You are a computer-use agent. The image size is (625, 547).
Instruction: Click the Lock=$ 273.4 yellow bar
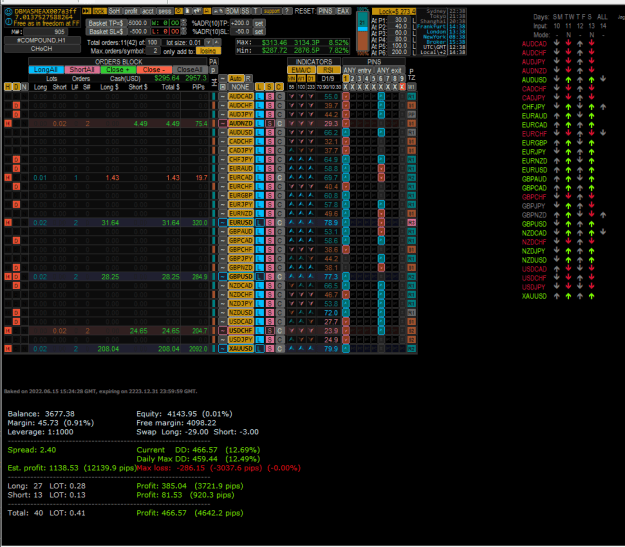(x=393, y=12)
